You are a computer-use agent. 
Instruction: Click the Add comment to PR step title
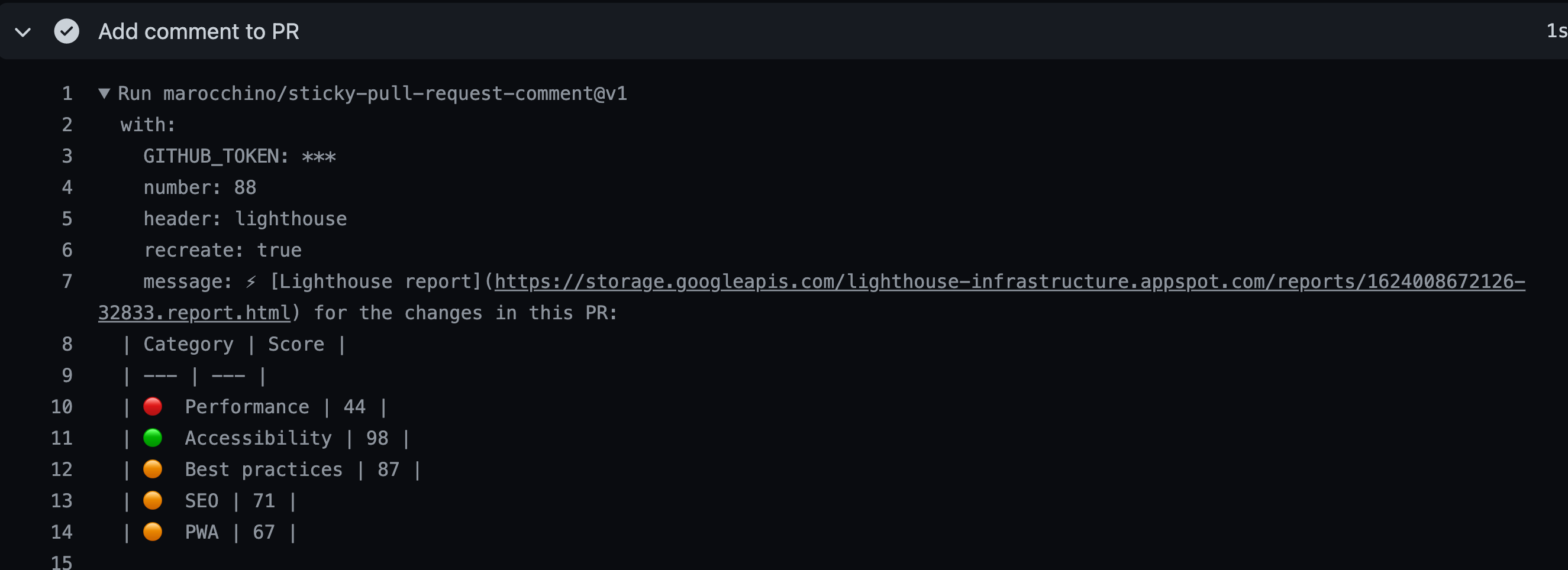click(x=199, y=31)
